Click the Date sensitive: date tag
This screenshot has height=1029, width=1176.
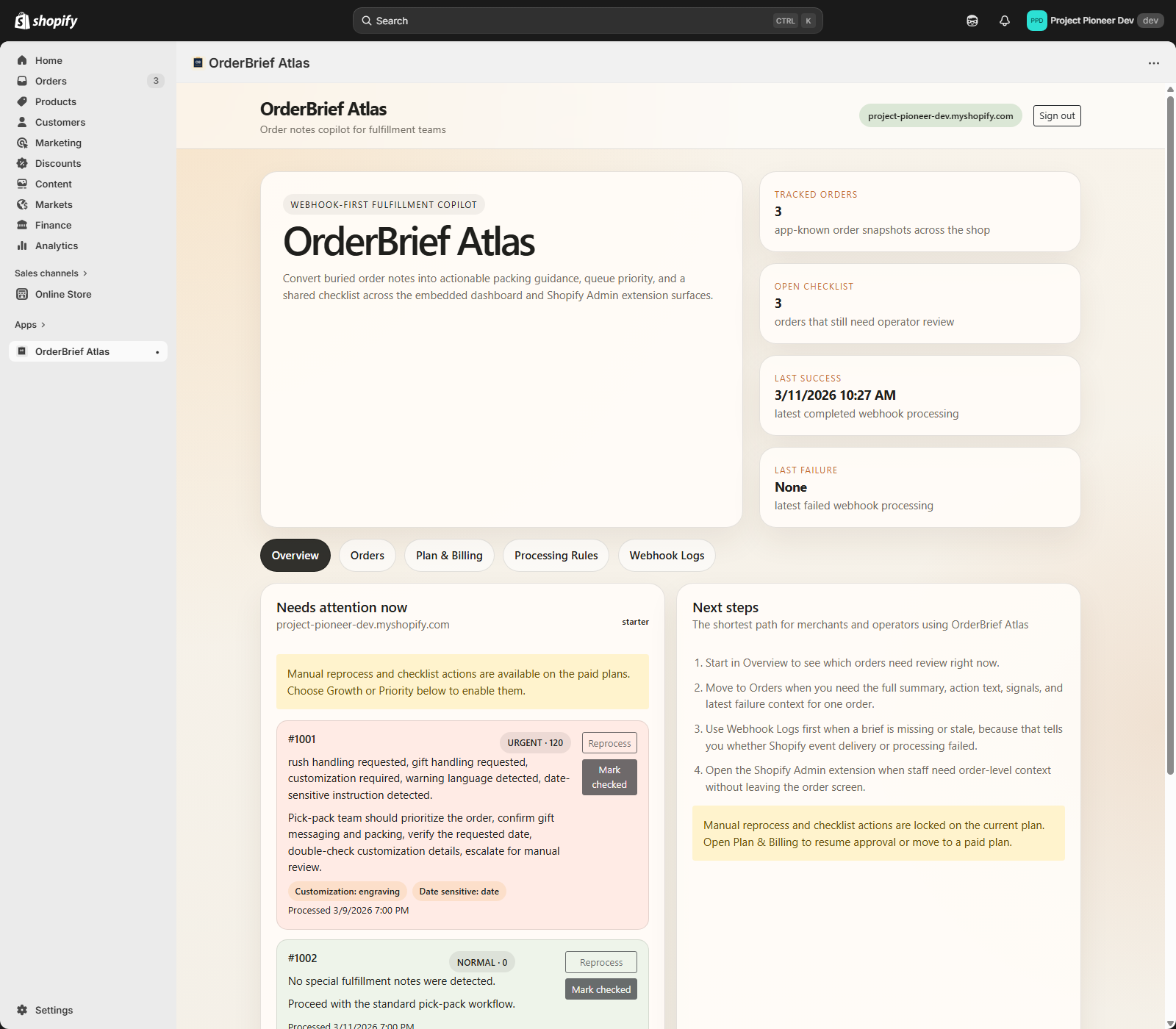pyautogui.click(x=459, y=892)
